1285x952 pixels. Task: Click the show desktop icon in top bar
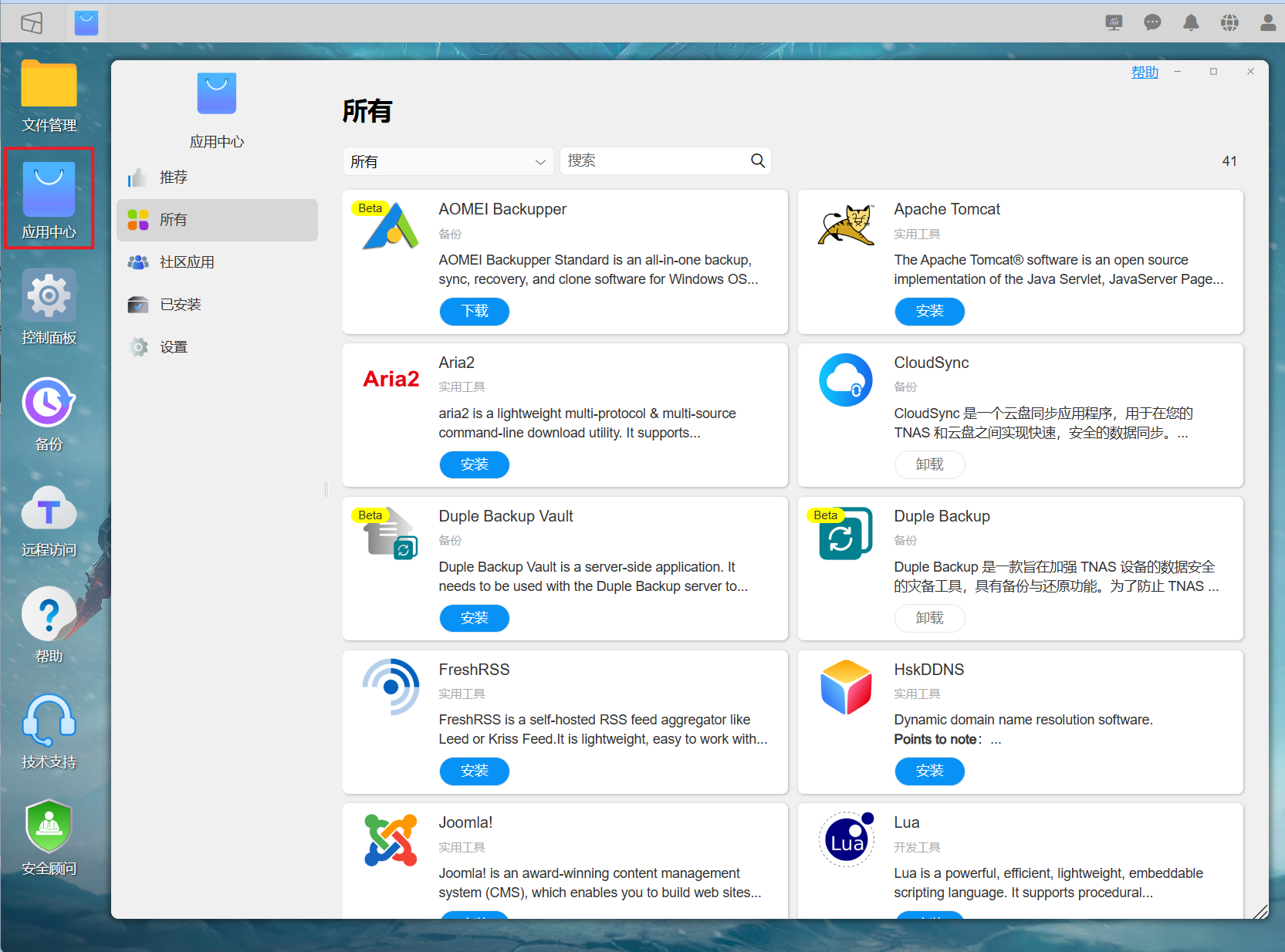point(32,23)
